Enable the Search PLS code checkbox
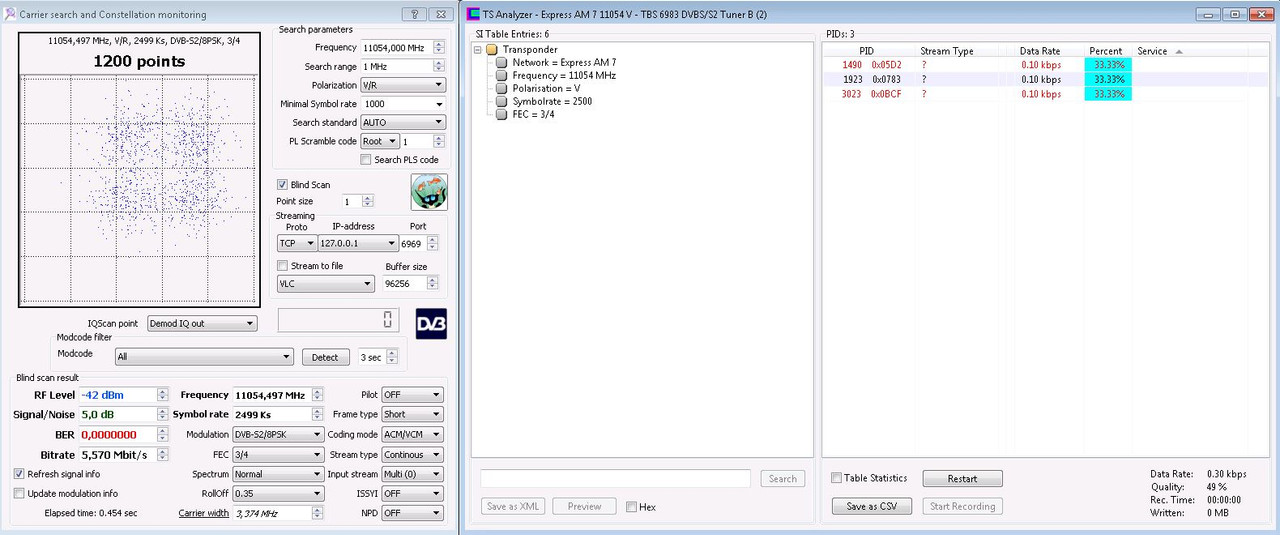Viewport: 1280px width, 535px height. coord(366,159)
